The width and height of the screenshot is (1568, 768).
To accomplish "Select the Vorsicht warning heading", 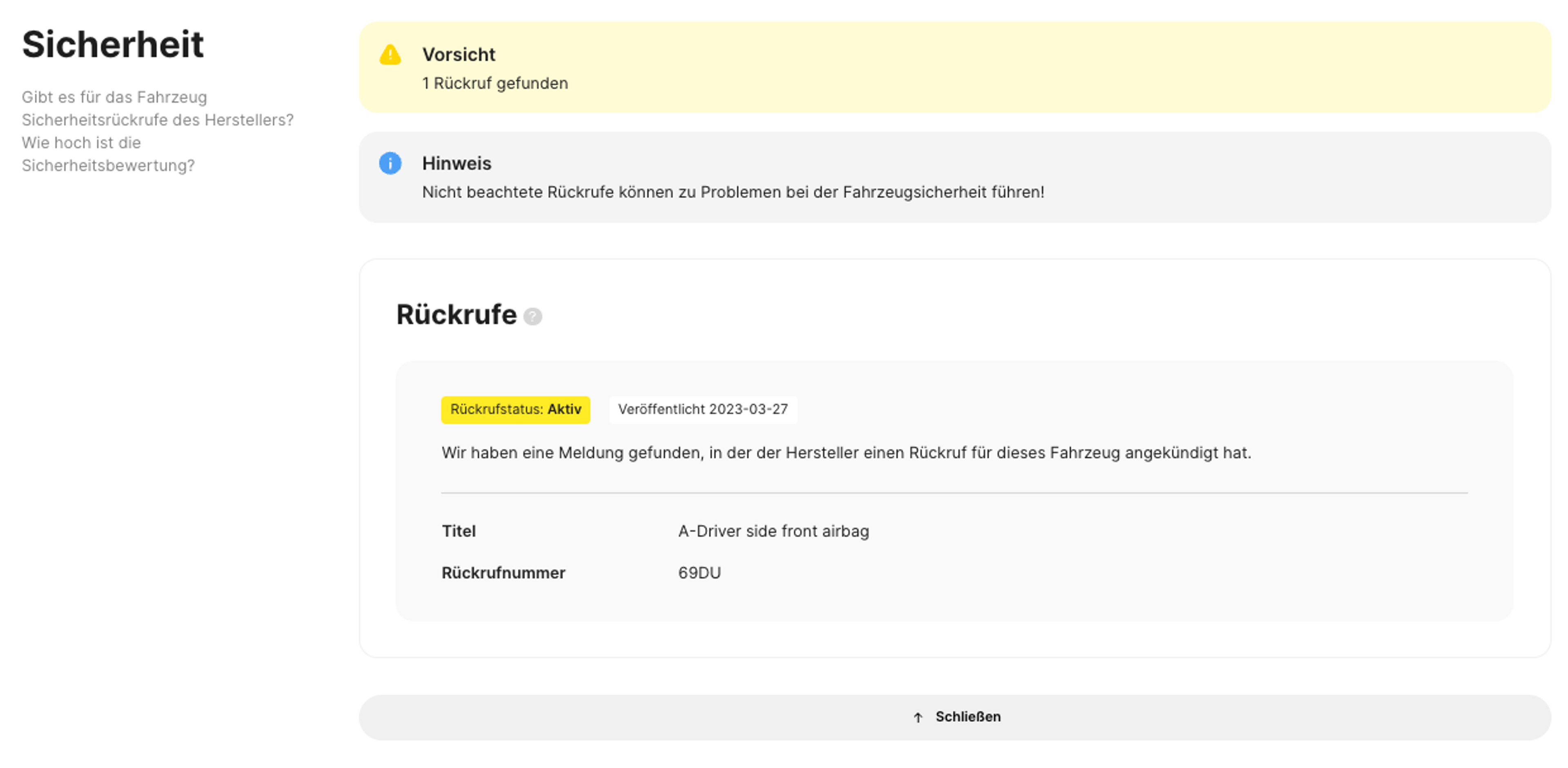I will coord(458,55).
